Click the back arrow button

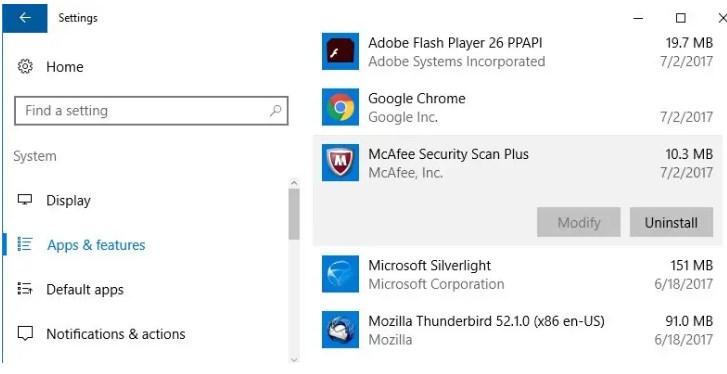coord(25,18)
